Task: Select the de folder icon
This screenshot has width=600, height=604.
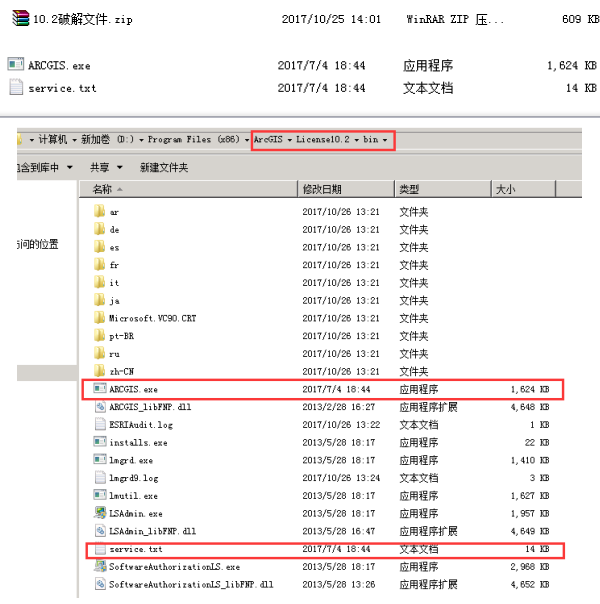Action: click(x=99, y=229)
